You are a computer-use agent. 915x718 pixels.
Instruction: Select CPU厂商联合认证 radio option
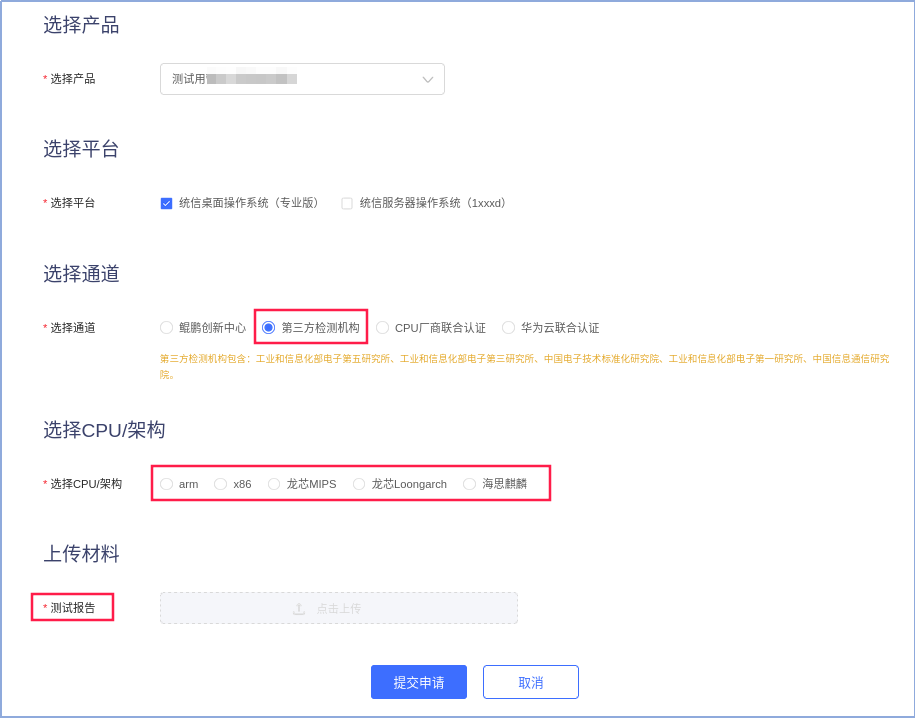point(382,327)
